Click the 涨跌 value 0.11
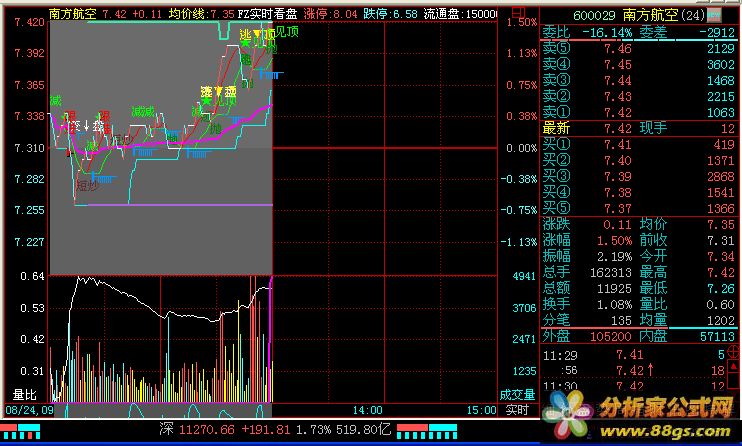The height and width of the screenshot is (446, 742). pos(618,224)
